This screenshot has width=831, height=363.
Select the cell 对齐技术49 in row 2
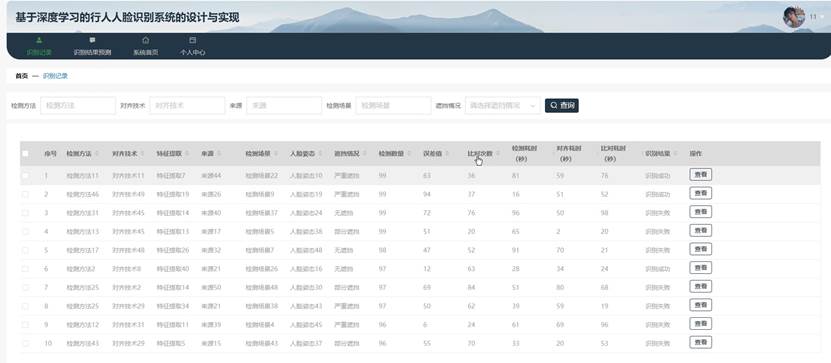[x=128, y=194]
